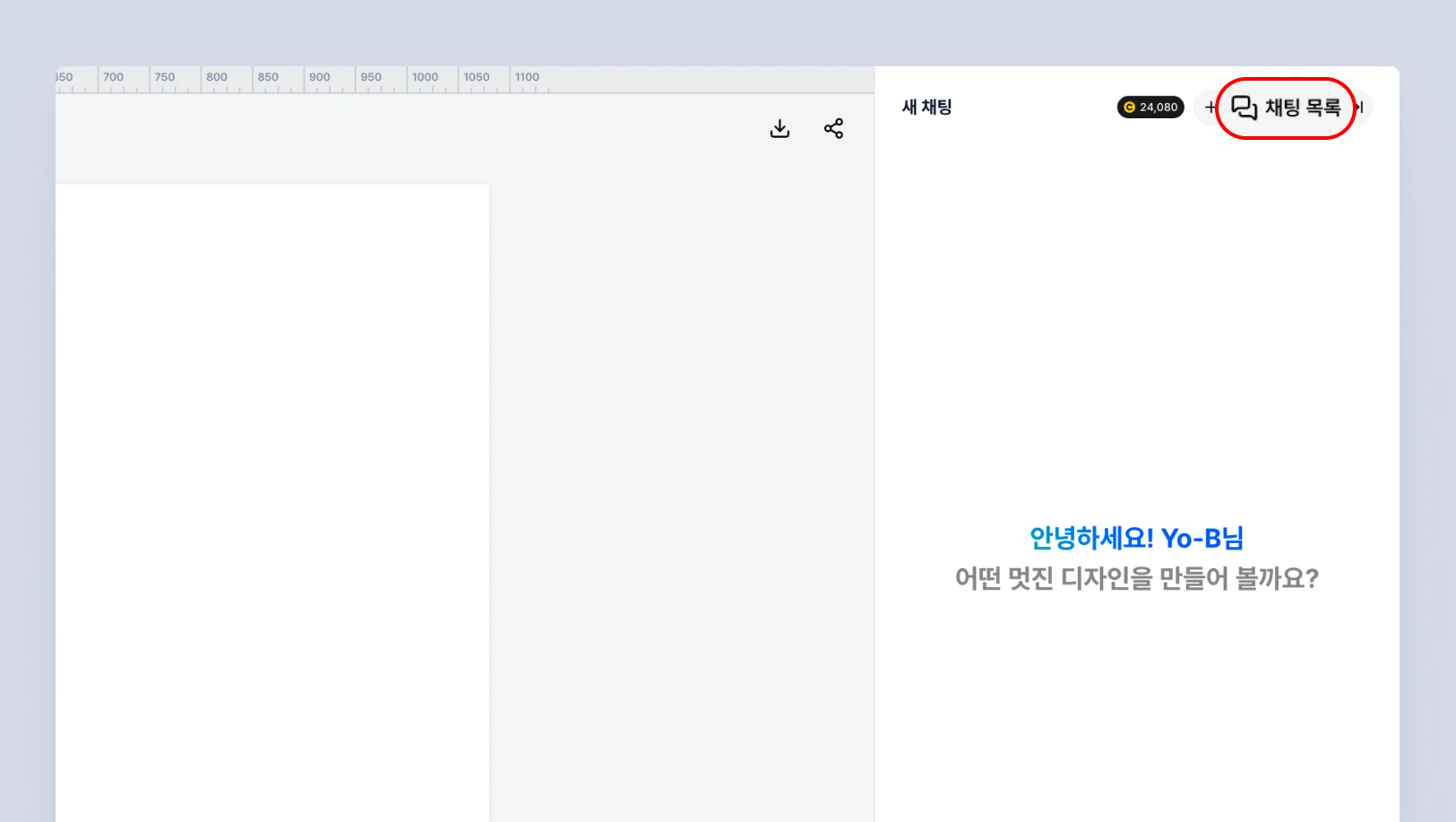Click the blank white design canvas
The width and height of the screenshot is (1456, 822).
pos(272,502)
